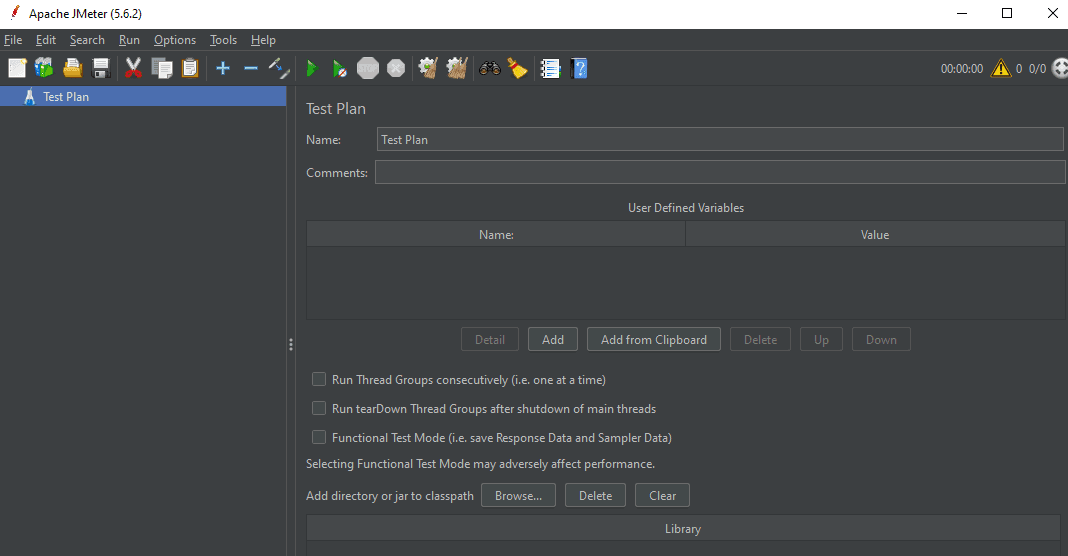Image resolution: width=1068 pixels, height=556 pixels.
Task: Click the Help question mark icon
Action: click(578, 68)
